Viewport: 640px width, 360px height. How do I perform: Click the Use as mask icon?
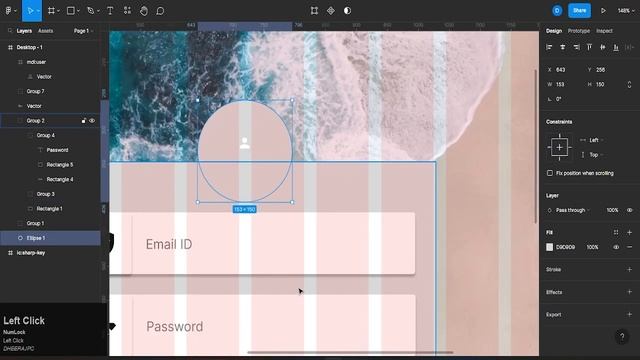pos(347,11)
